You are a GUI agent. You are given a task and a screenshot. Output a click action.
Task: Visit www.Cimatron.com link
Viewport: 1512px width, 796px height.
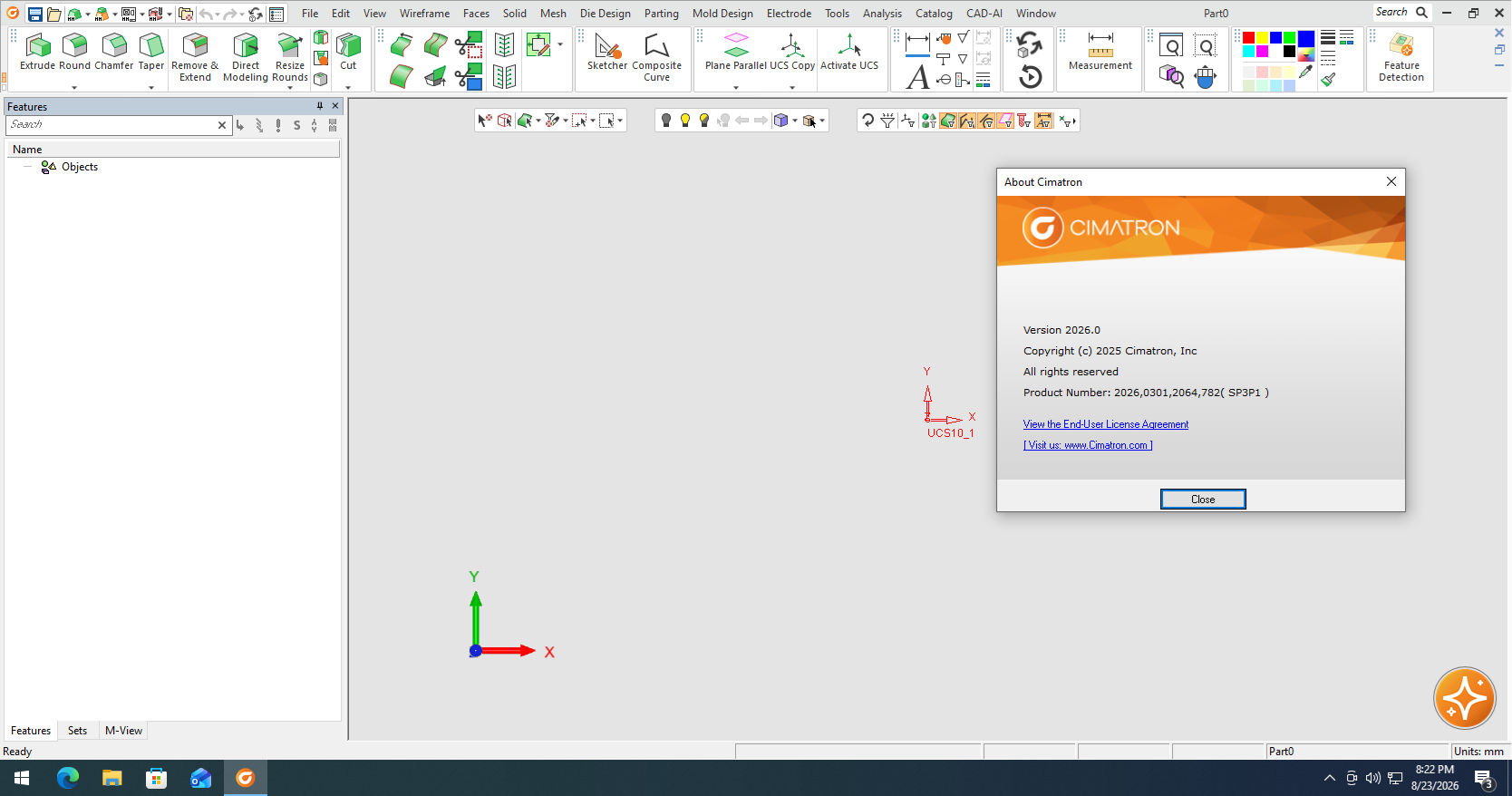tap(1088, 445)
